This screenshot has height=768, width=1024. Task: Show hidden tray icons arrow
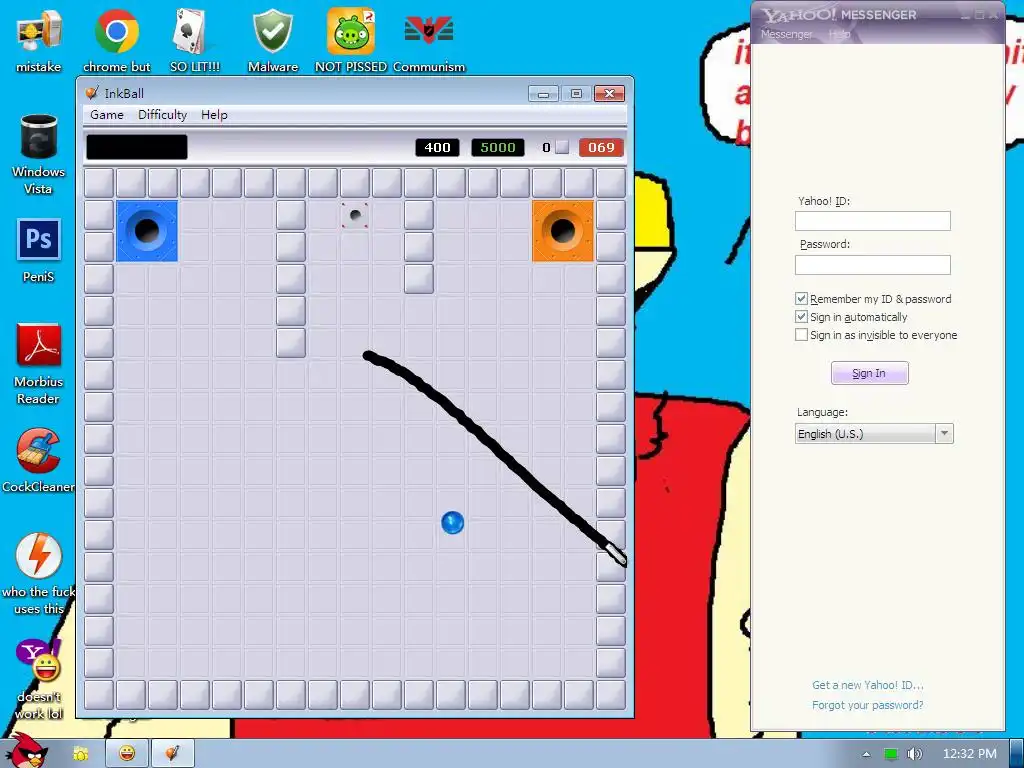(x=867, y=754)
